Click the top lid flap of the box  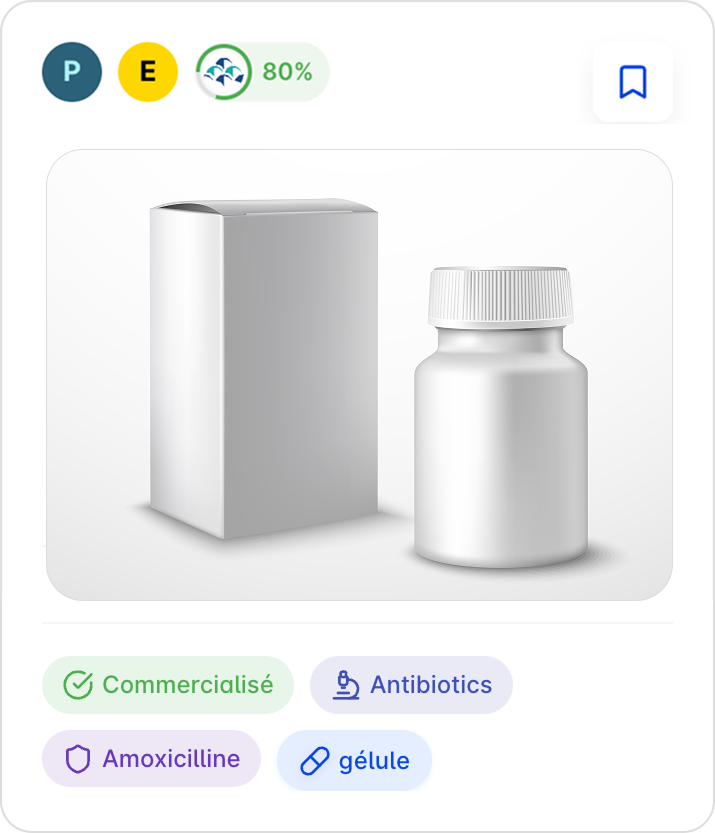pos(265,207)
